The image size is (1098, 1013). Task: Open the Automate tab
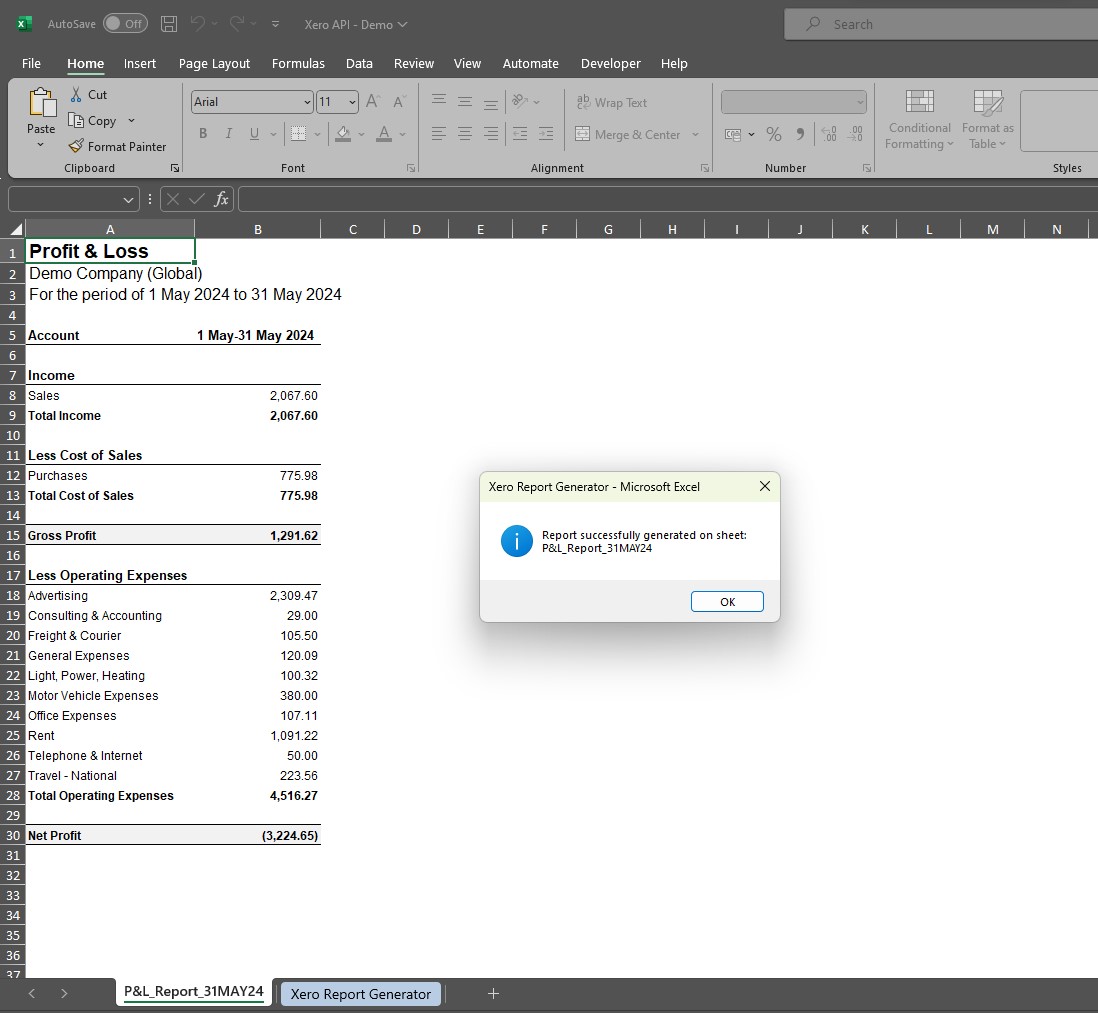531,64
